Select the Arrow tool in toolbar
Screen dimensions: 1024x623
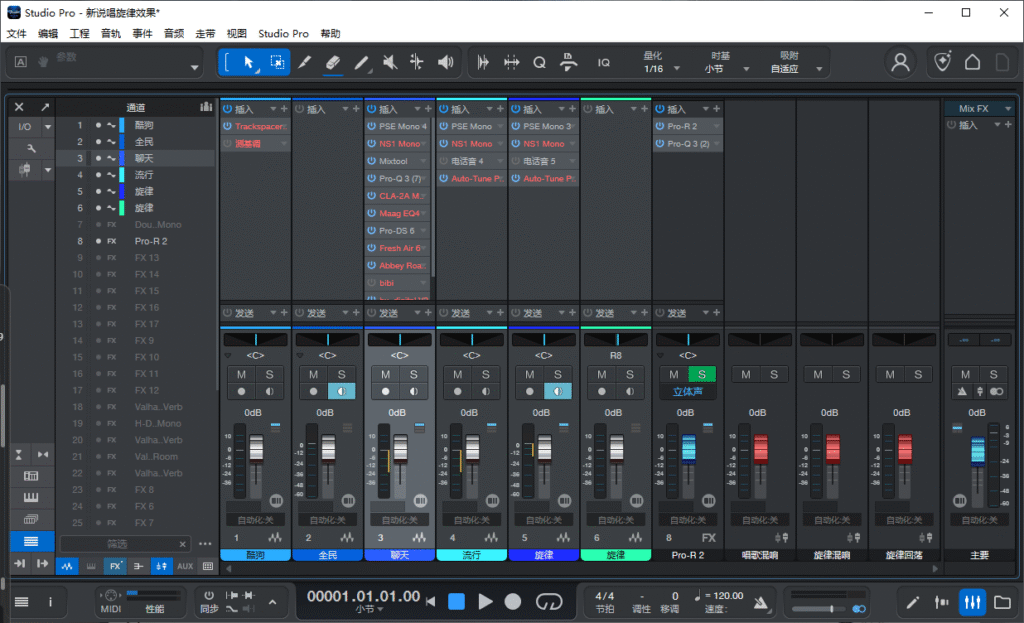pos(248,63)
